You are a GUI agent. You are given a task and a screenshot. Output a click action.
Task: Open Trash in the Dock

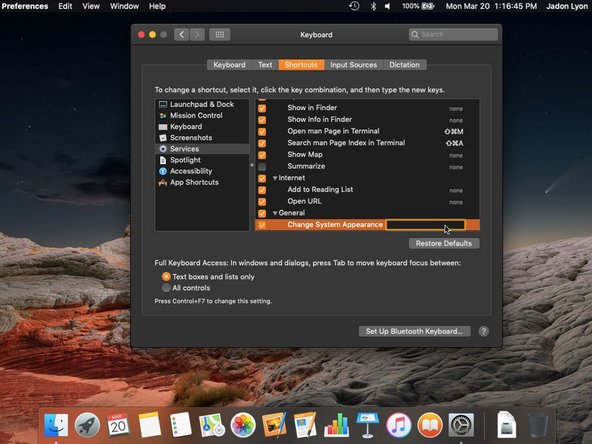[538, 425]
